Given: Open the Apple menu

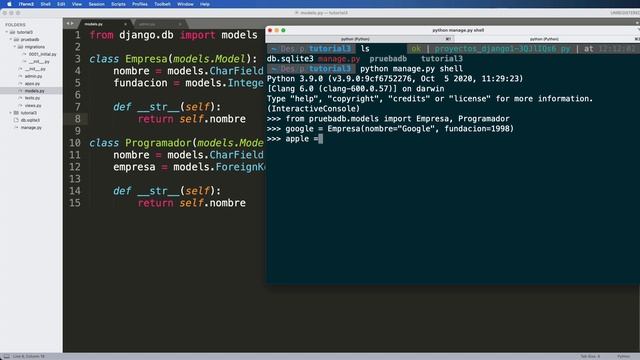Looking at the screenshot, I should click(9, 4).
